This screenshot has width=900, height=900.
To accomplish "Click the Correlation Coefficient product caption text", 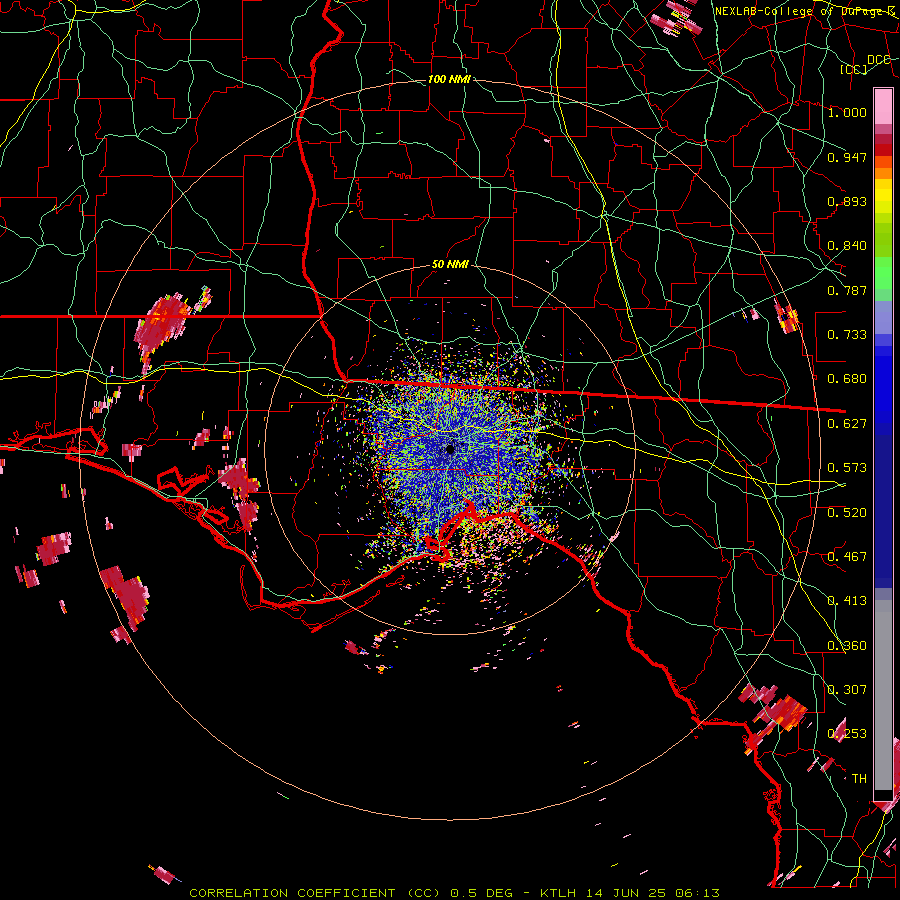I will (x=454, y=893).
